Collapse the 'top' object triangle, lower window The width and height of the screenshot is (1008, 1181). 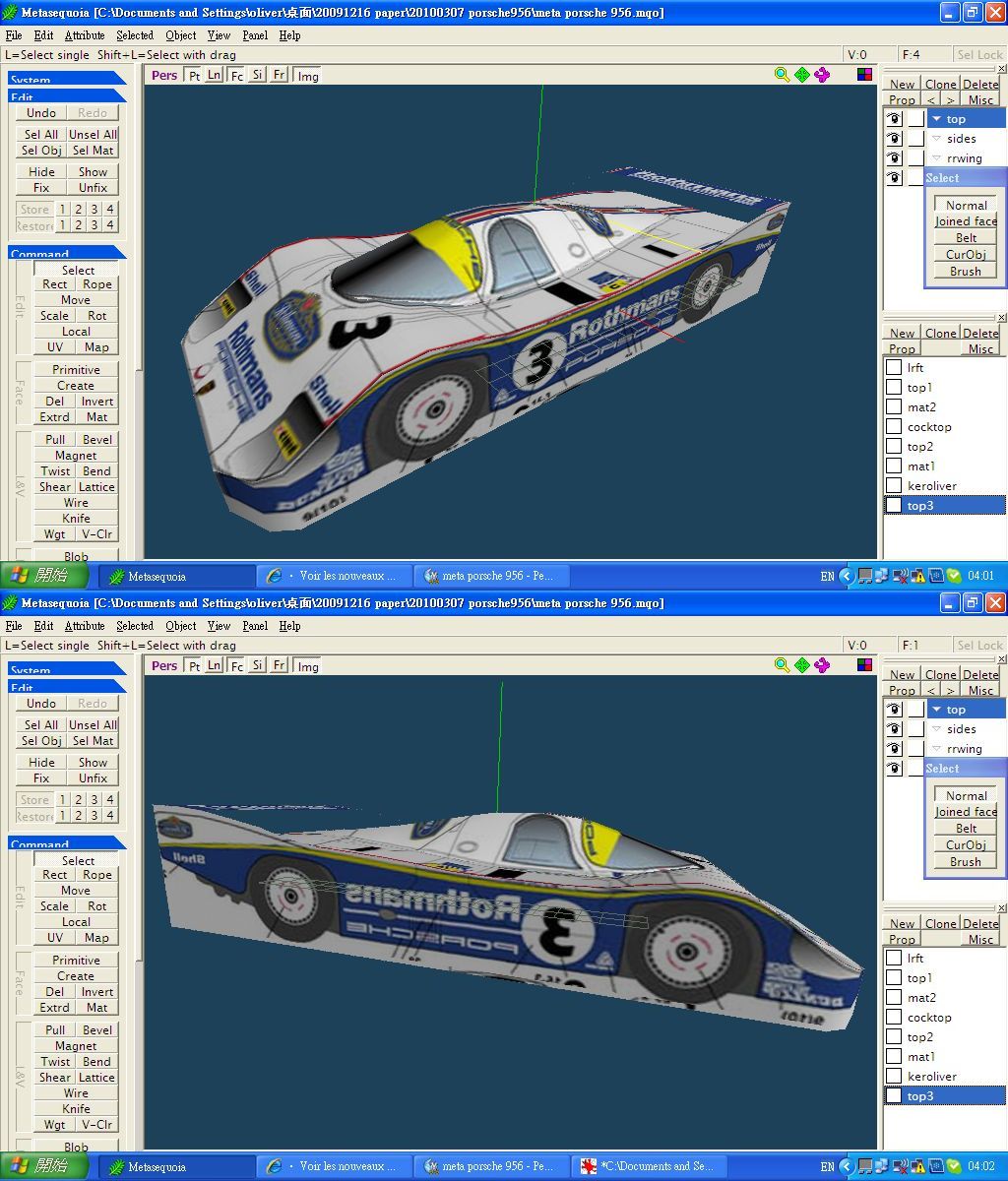click(x=937, y=710)
